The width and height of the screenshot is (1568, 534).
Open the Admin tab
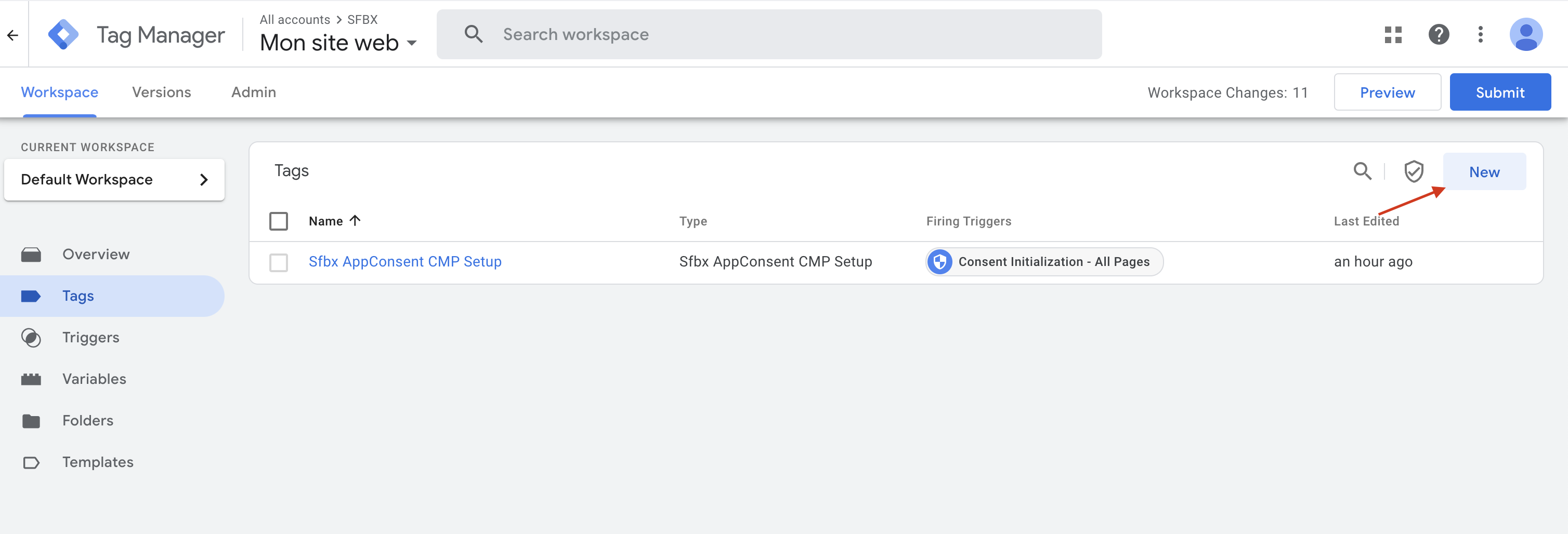point(254,92)
